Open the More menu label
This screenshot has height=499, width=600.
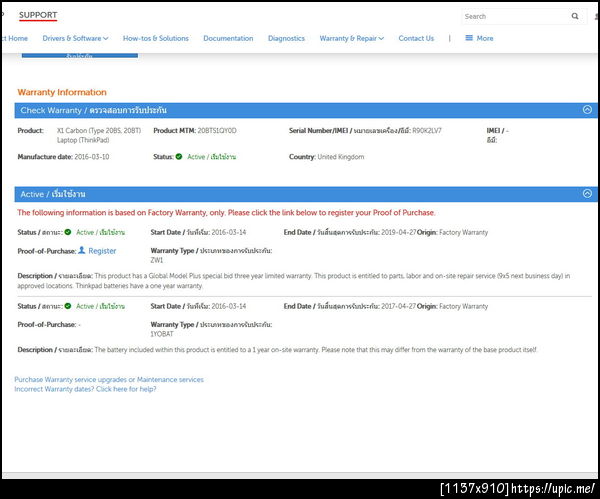pyautogui.click(x=485, y=38)
